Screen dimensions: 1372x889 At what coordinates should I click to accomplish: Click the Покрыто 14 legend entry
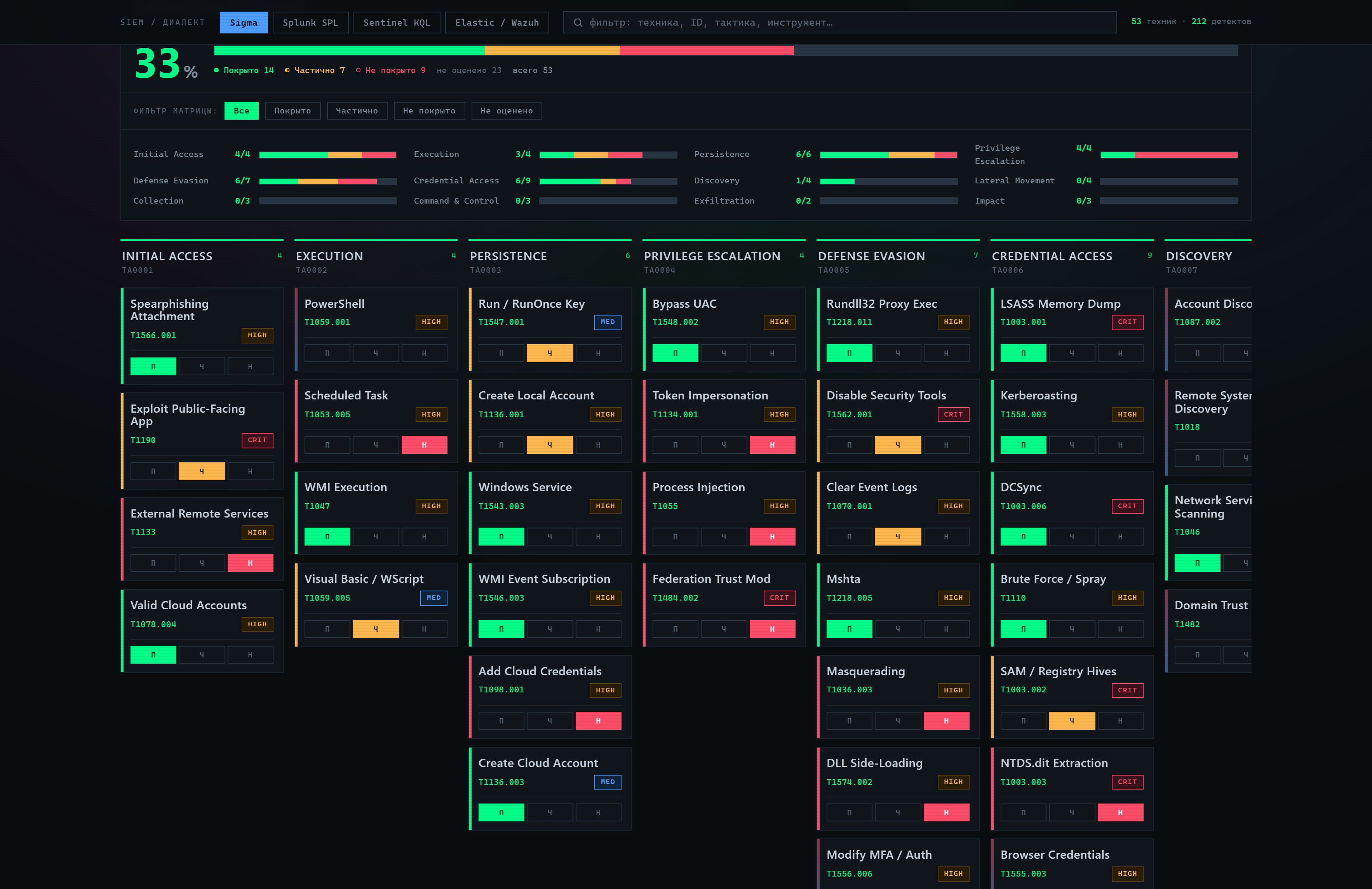(x=244, y=70)
